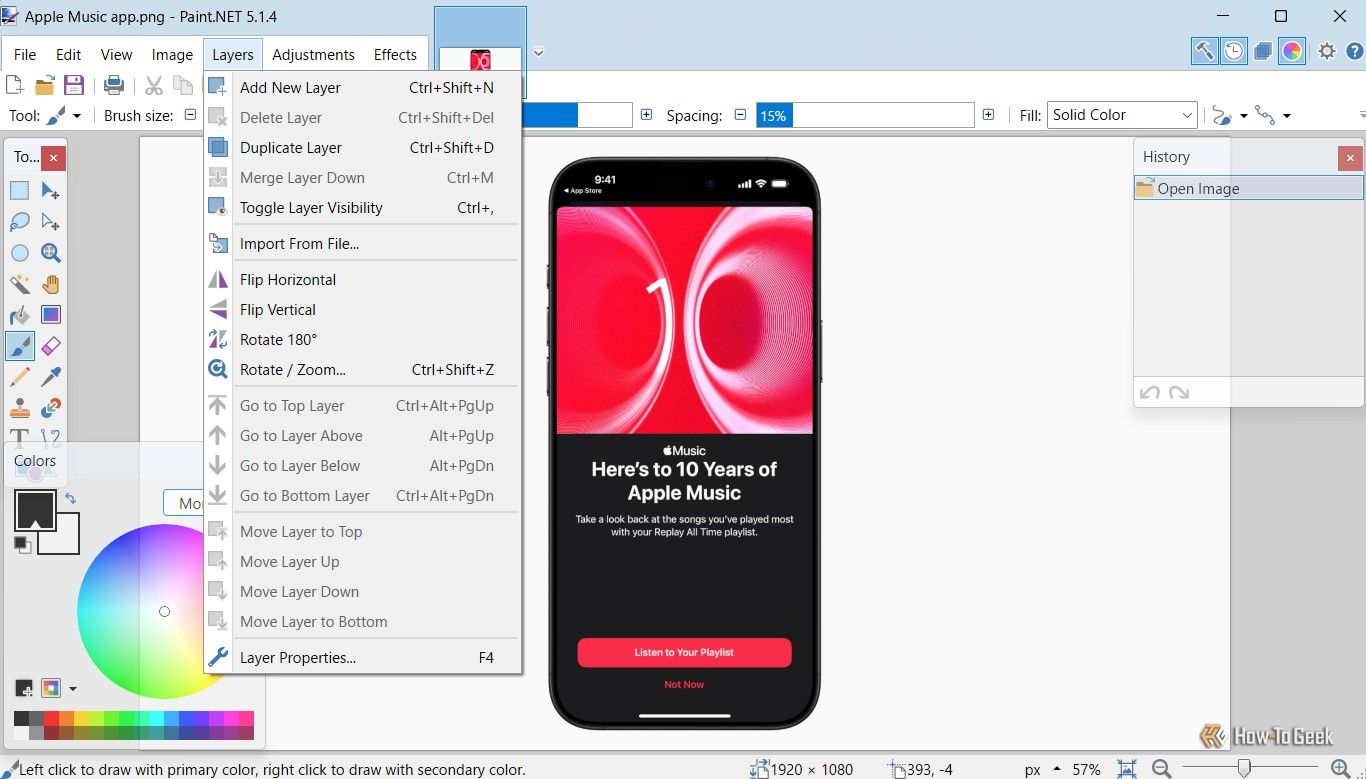
Task: Click the Spacing 15% slider field
Action: point(865,115)
